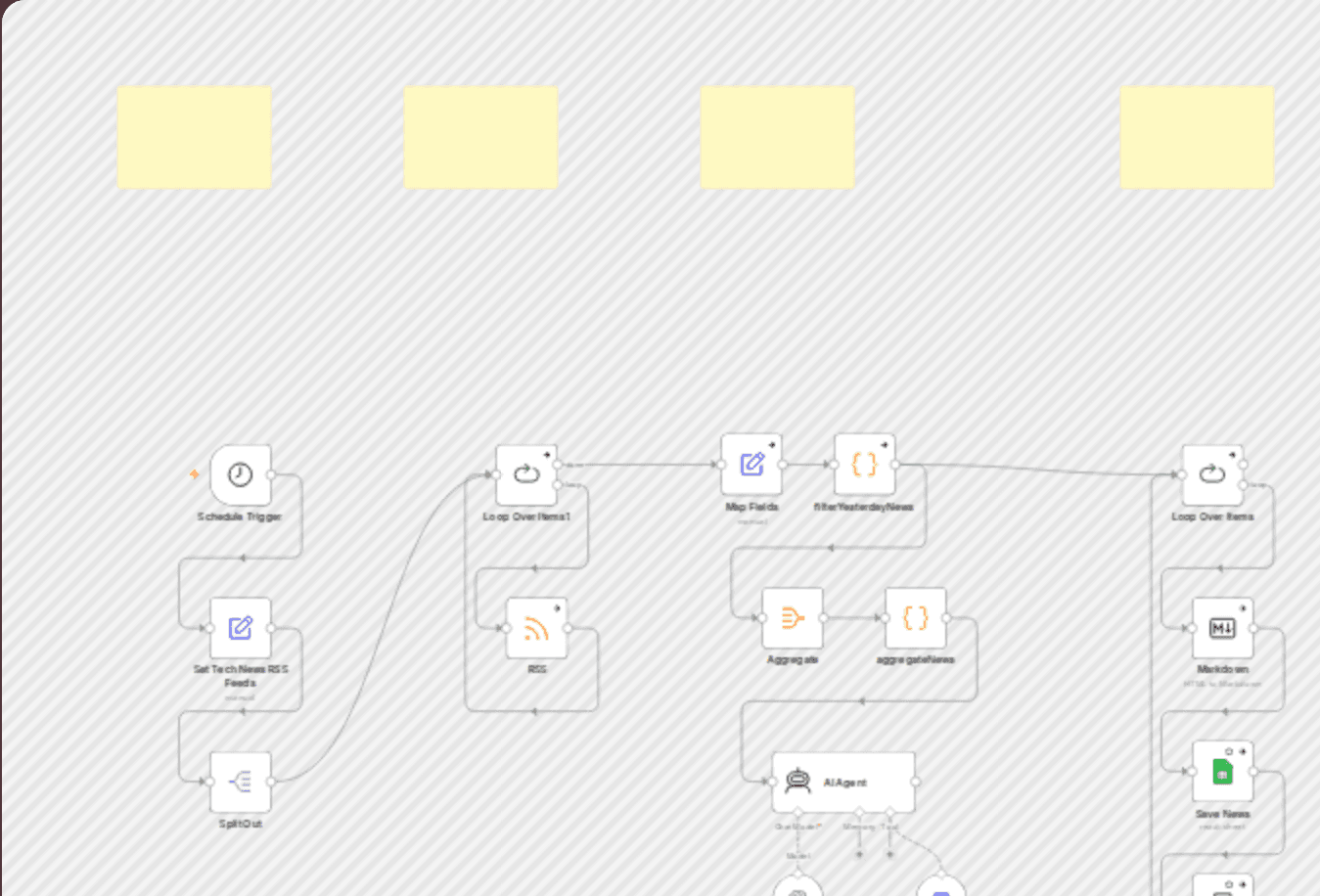Select the RSS feed node icon
The image size is (1320, 896).
point(536,628)
